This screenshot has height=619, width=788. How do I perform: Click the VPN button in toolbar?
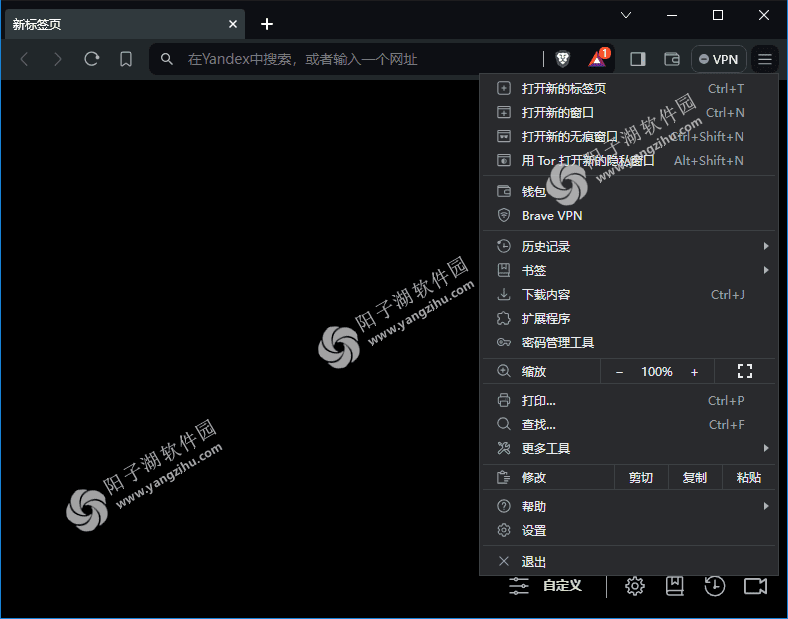pyautogui.click(x=719, y=59)
